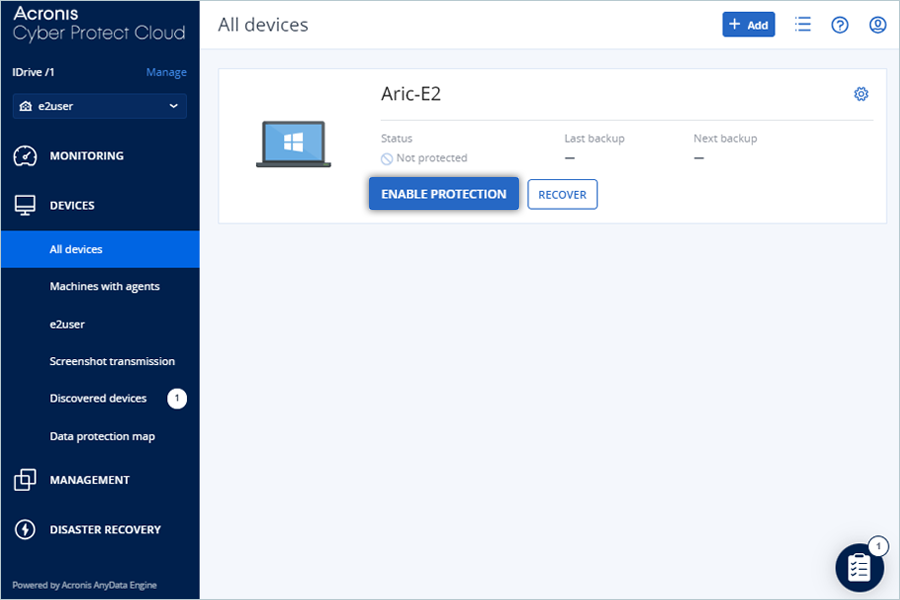Screen dimensions: 900x600
Task: Click the Disaster Recovery lightning icon
Action: click(x=25, y=529)
